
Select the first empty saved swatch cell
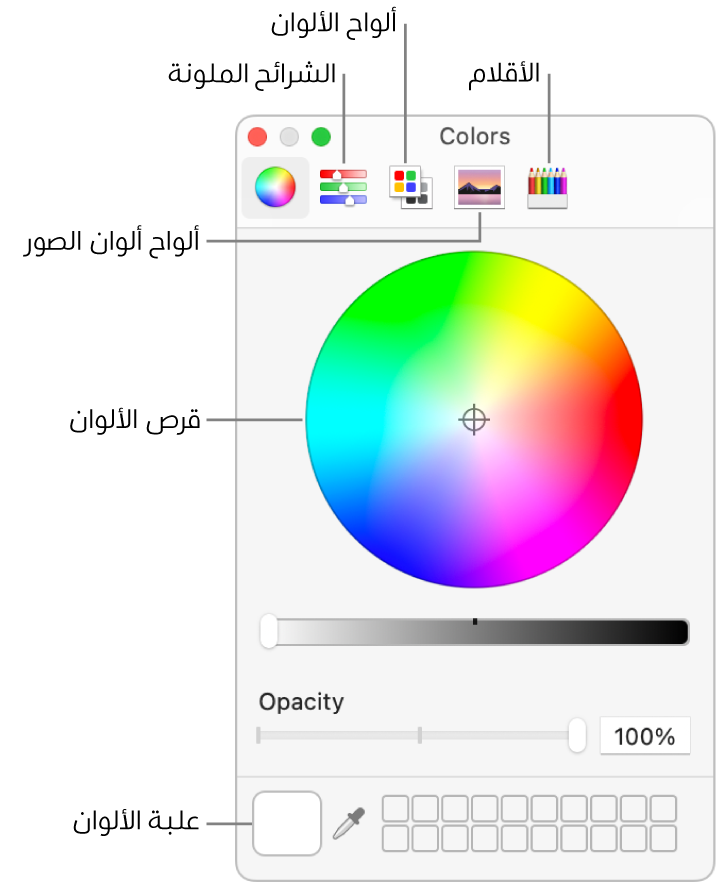click(x=396, y=809)
